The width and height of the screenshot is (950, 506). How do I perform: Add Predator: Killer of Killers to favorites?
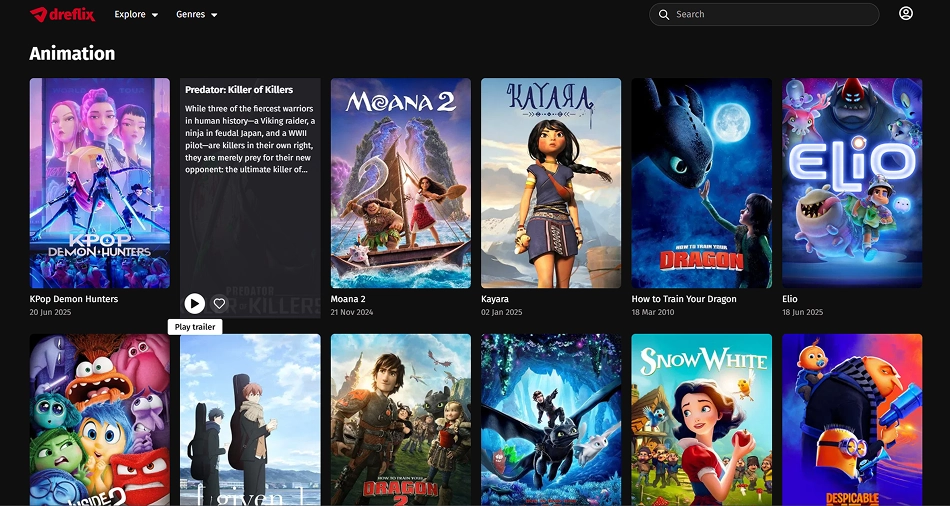pyautogui.click(x=219, y=303)
